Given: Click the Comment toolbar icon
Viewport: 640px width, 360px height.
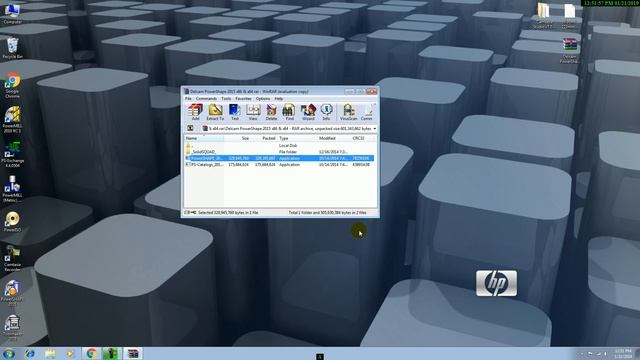Looking at the screenshot, I should [367, 112].
